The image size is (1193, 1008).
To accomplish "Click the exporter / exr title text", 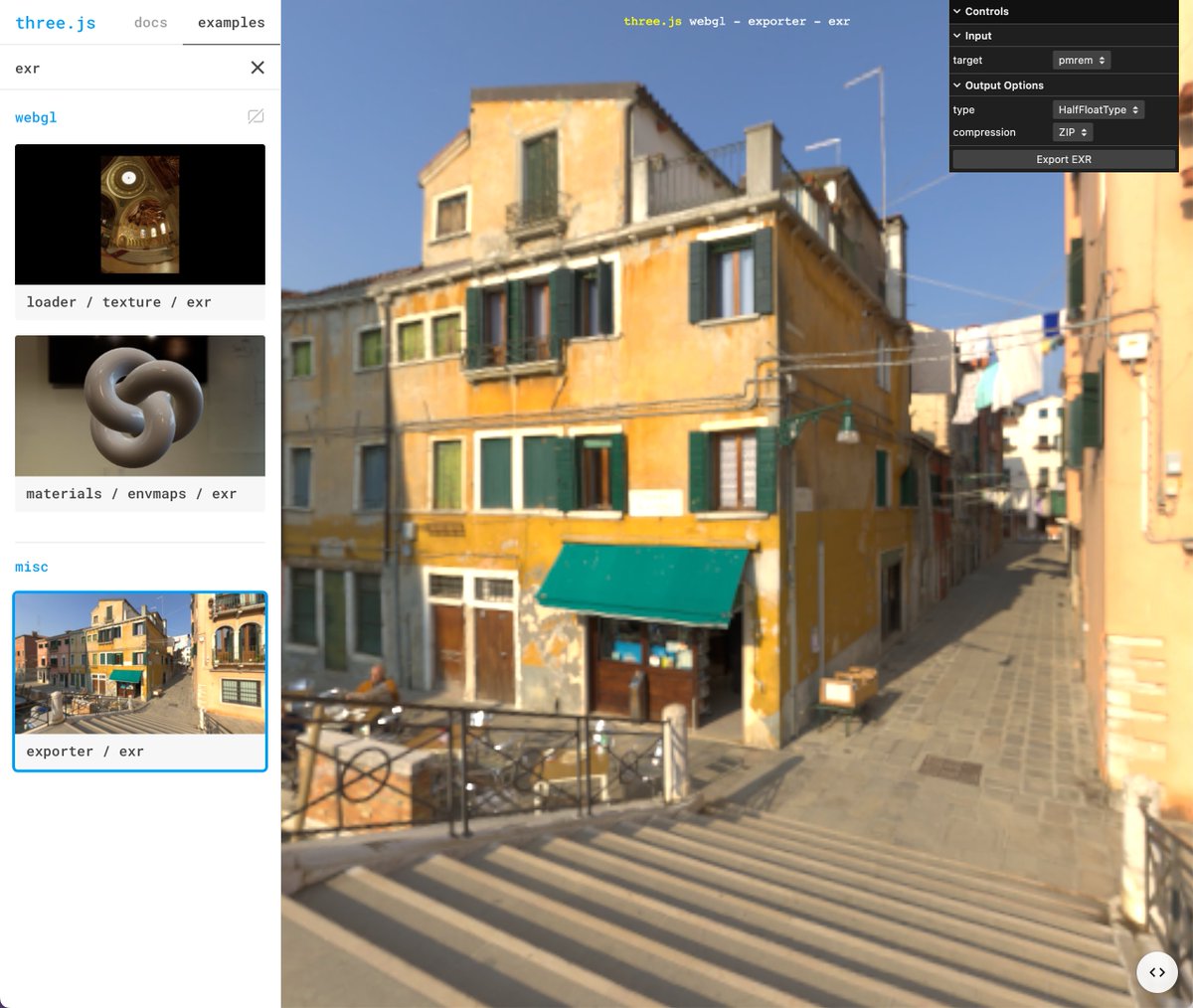I will [85, 752].
